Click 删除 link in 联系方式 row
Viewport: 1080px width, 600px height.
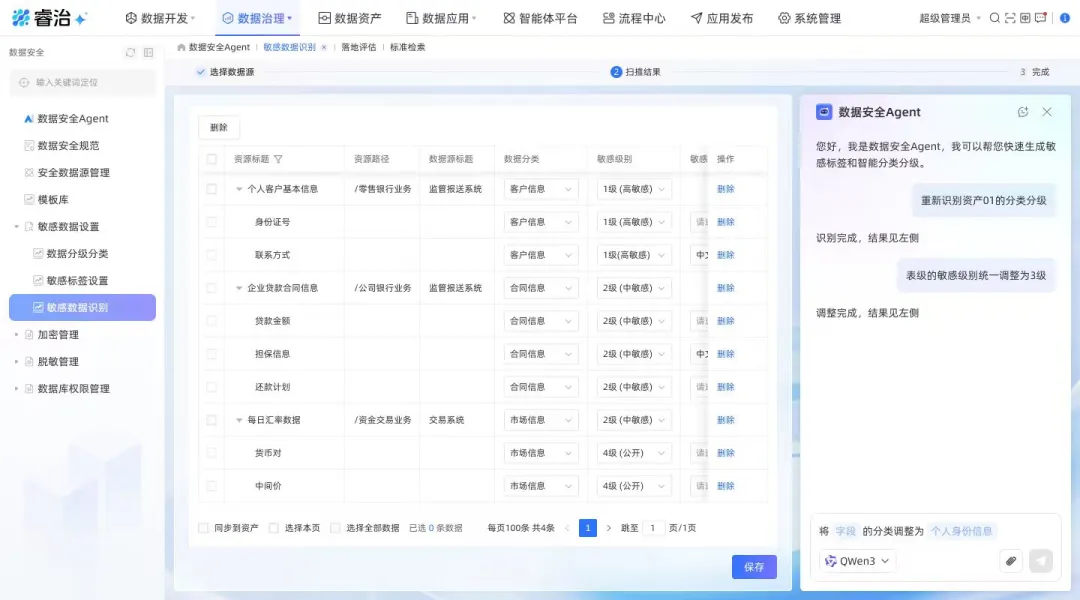tap(725, 255)
